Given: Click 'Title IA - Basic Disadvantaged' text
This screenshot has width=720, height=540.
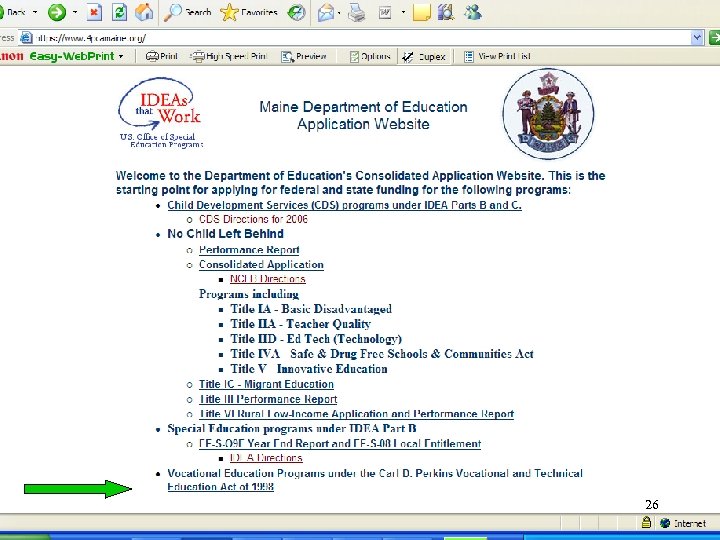Looking at the screenshot, I should [311, 309].
